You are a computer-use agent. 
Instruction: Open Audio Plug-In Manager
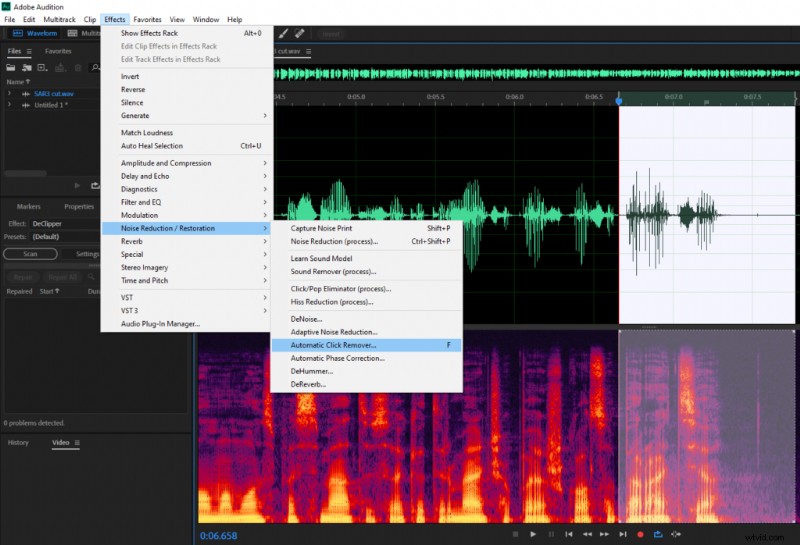point(187,324)
